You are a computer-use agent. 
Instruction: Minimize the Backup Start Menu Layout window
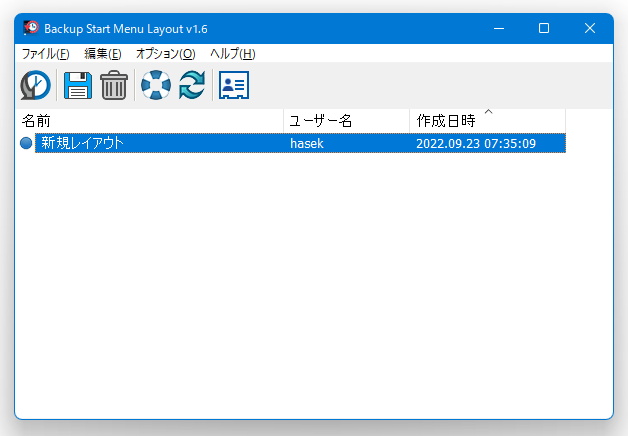tap(499, 28)
